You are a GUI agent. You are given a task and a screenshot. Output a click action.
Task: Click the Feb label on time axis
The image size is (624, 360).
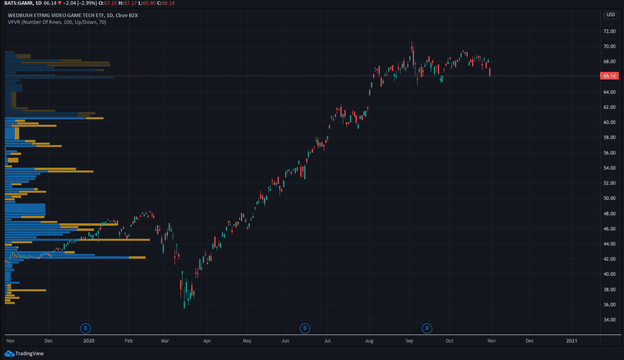(x=129, y=341)
